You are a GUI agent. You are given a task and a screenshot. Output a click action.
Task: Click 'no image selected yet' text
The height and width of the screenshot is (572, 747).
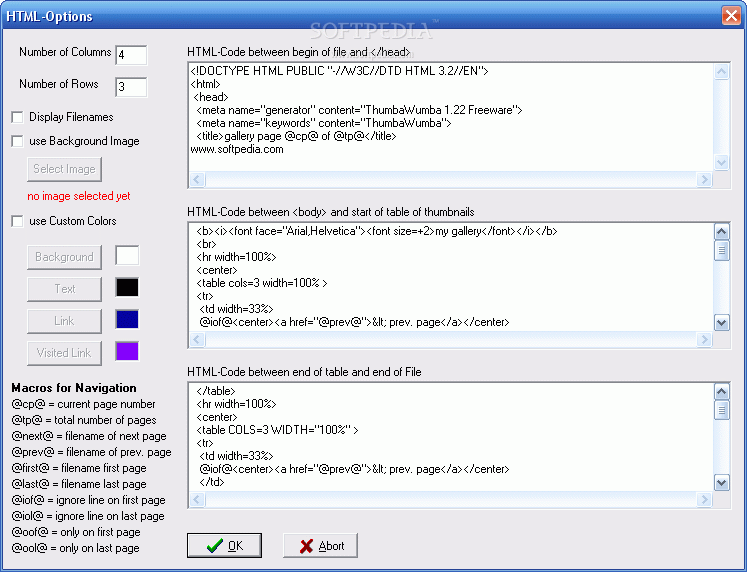(x=79, y=196)
